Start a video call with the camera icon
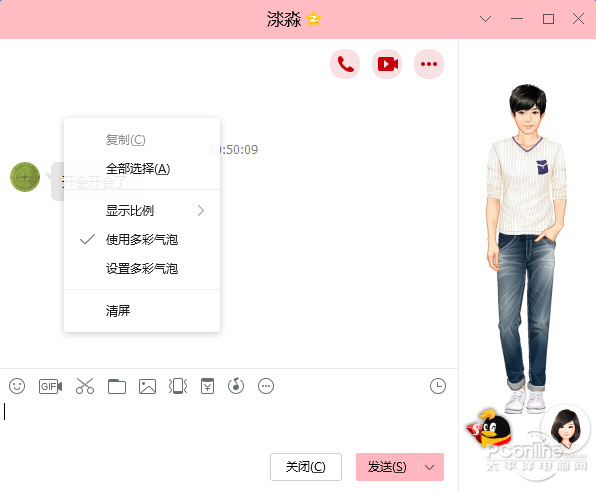 tap(387, 64)
